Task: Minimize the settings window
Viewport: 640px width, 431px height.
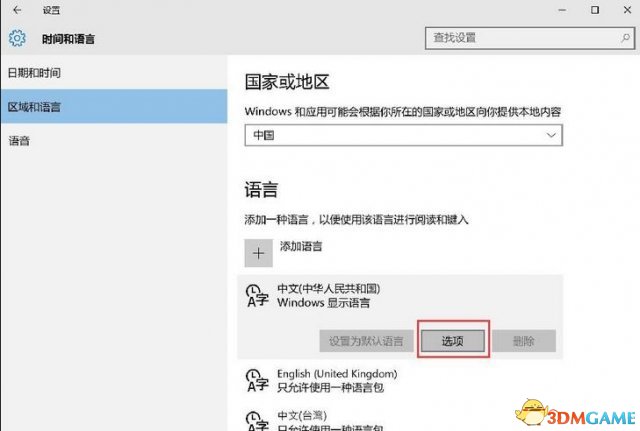Action: (562, 10)
